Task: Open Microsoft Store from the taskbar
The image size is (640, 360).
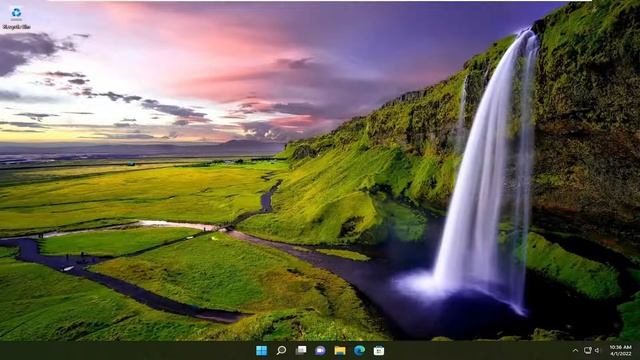Action: pyautogui.click(x=379, y=350)
